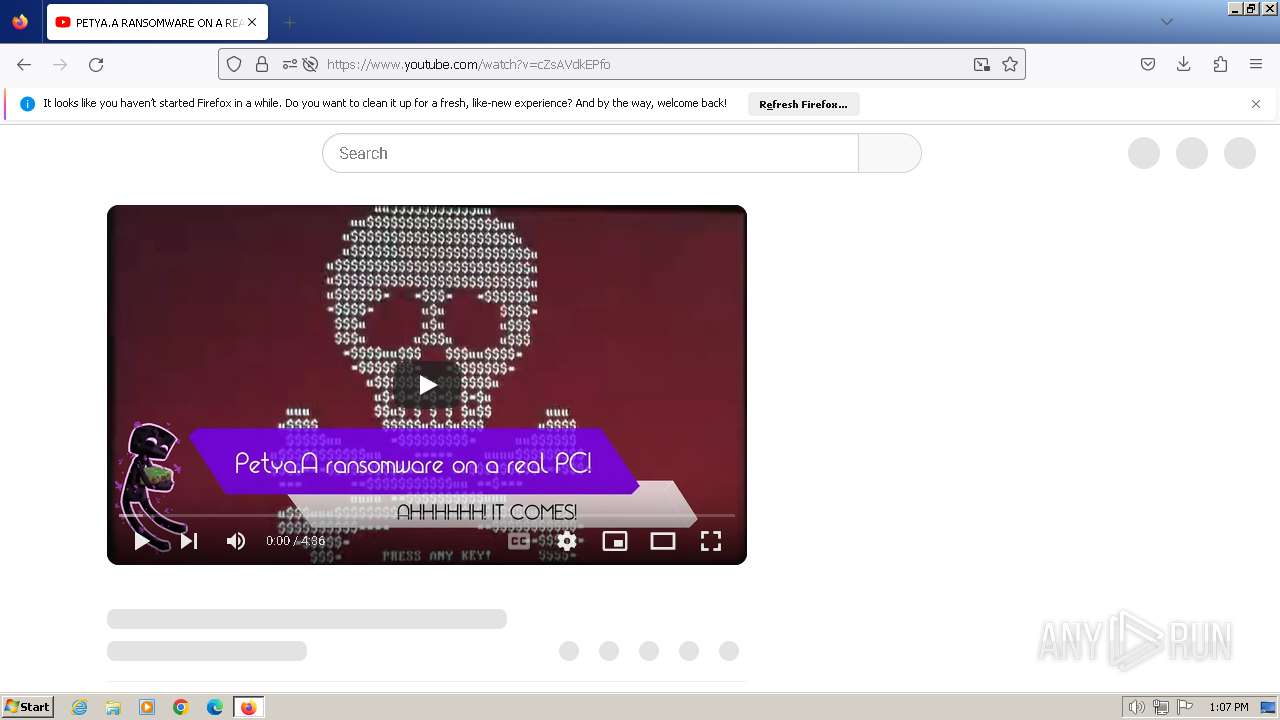Toggle closed captions (CC)
The image size is (1280, 720).
click(x=519, y=541)
